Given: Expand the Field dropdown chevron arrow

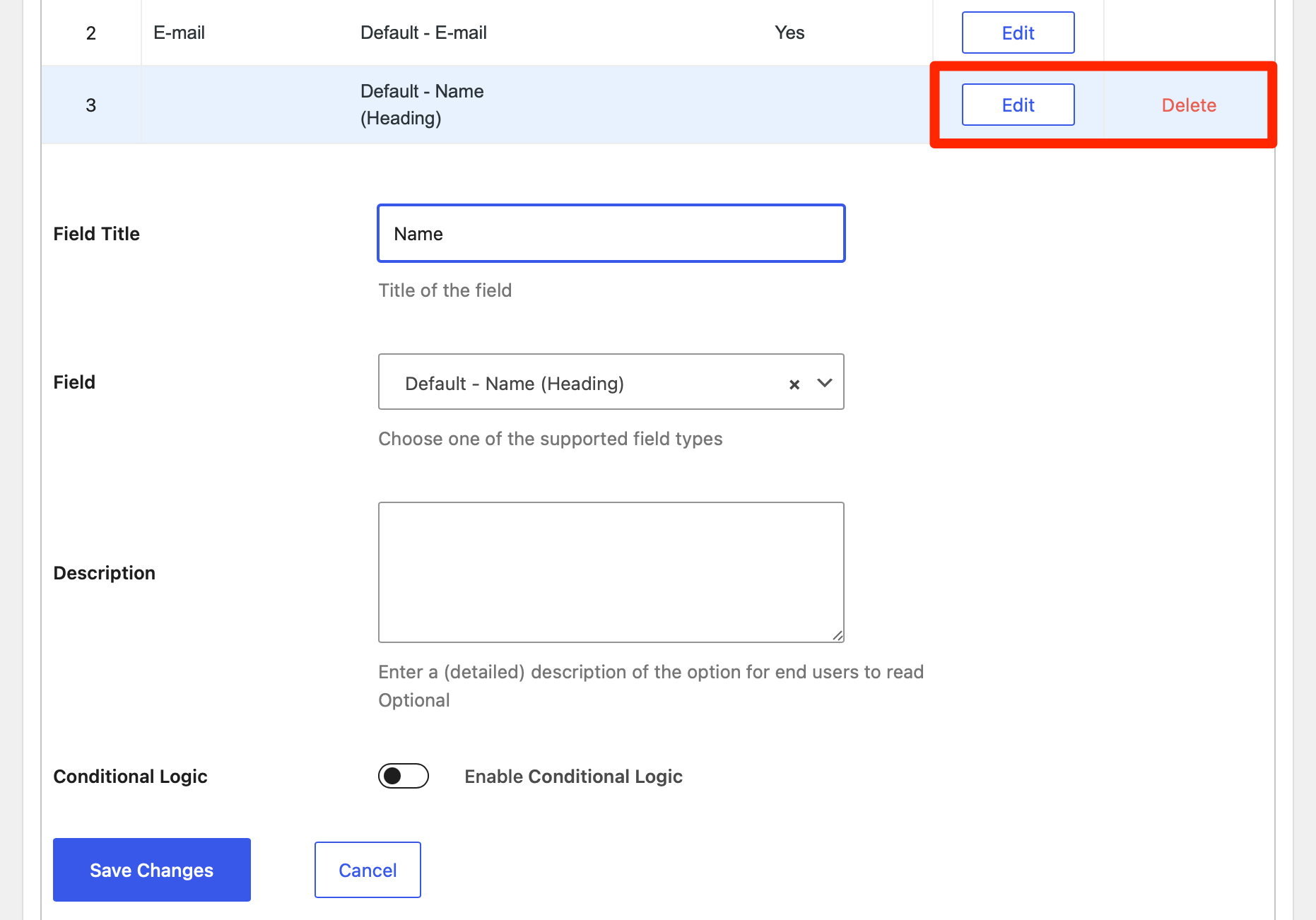Looking at the screenshot, I should point(824,383).
